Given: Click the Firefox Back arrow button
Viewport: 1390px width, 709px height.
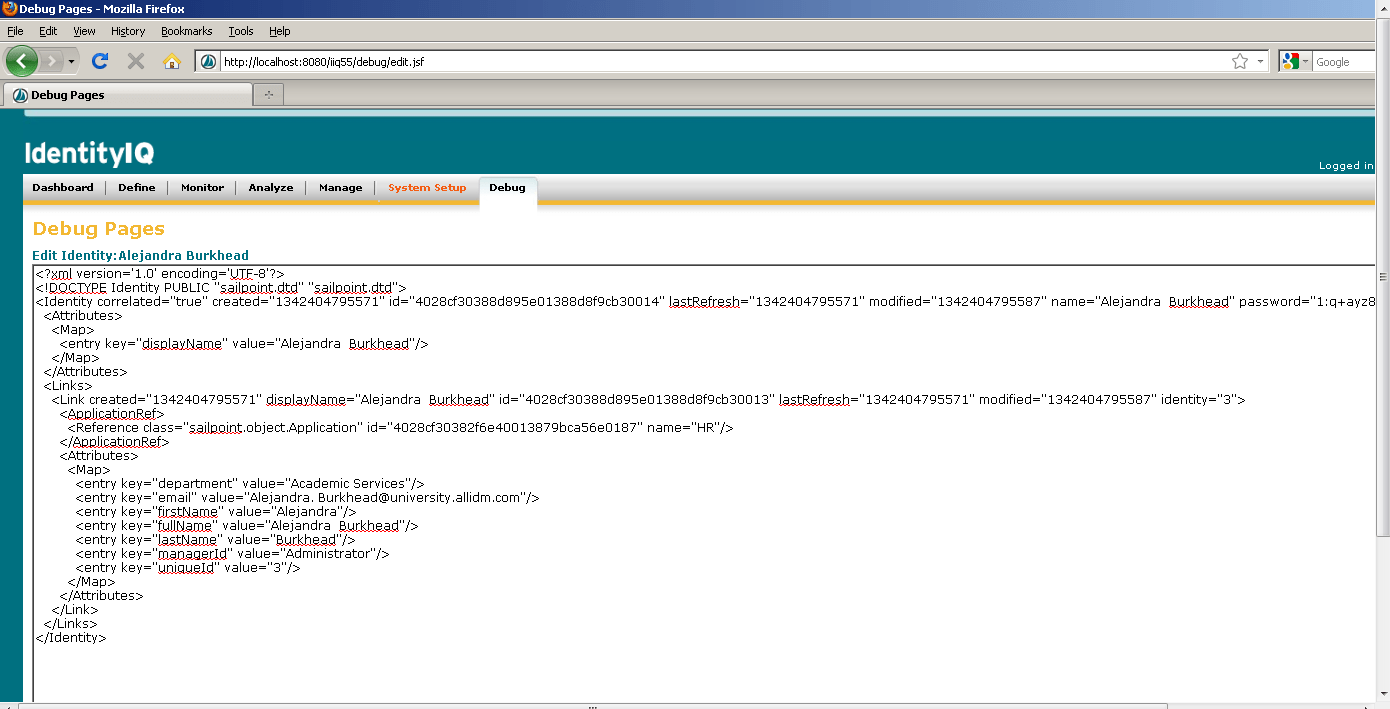Looking at the screenshot, I should click(x=22, y=61).
